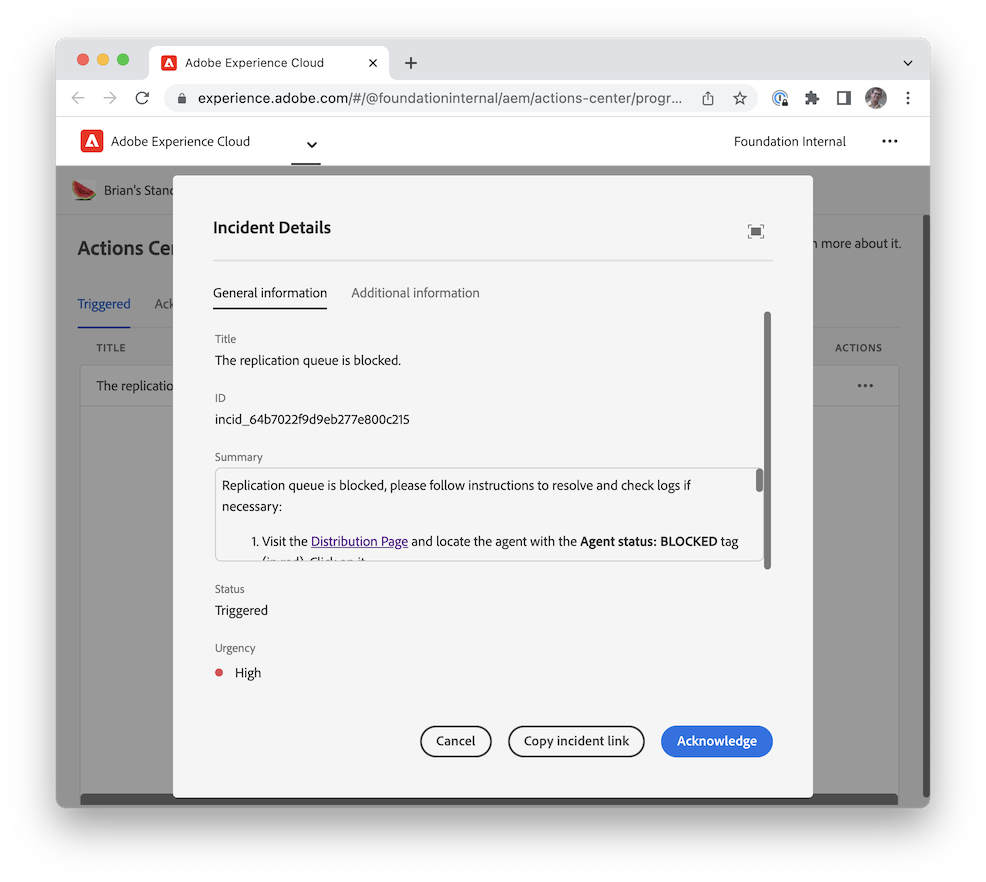Click the watermelon program icon
986x882 pixels.
pos(84,190)
